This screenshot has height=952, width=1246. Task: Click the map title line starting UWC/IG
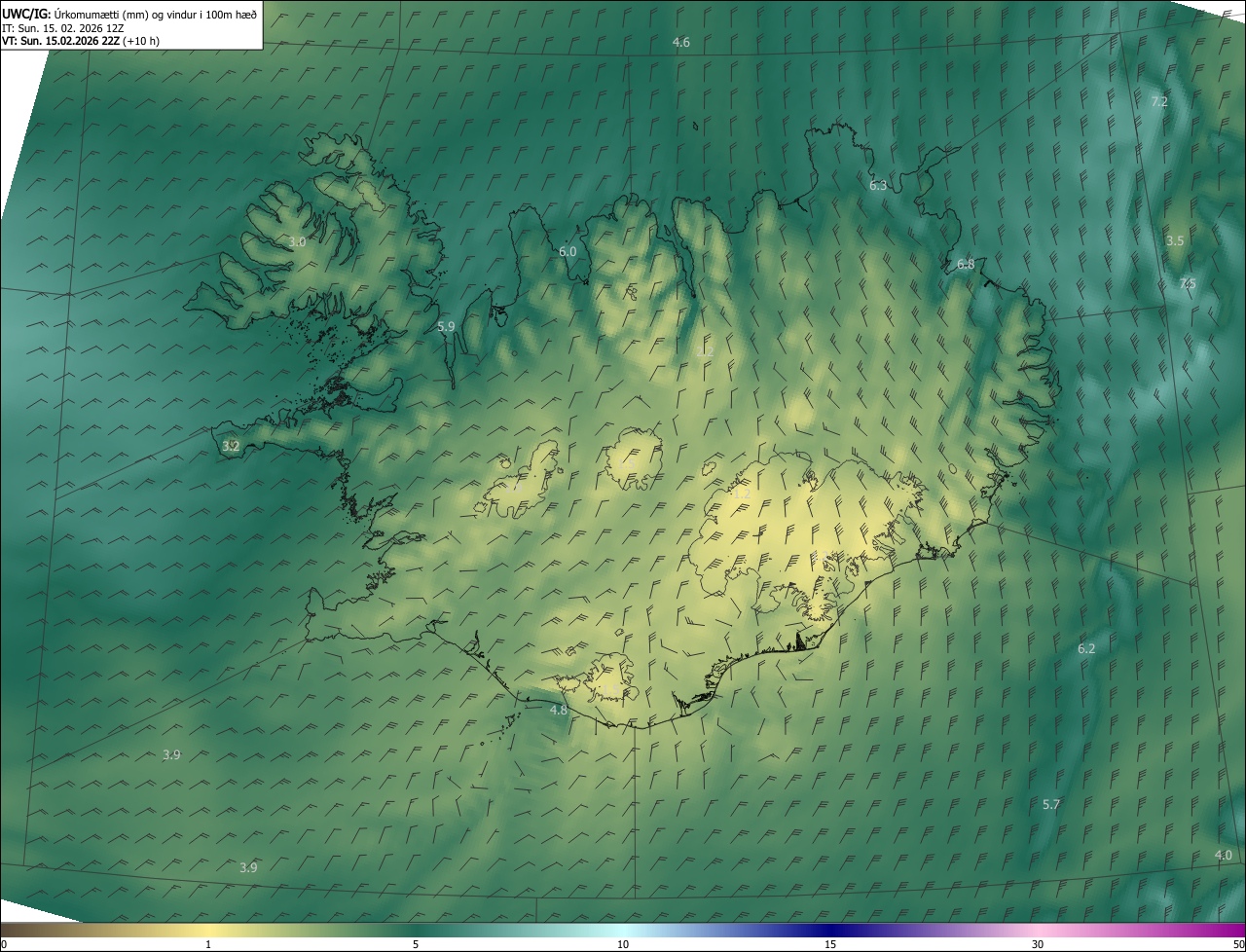(129, 14)
